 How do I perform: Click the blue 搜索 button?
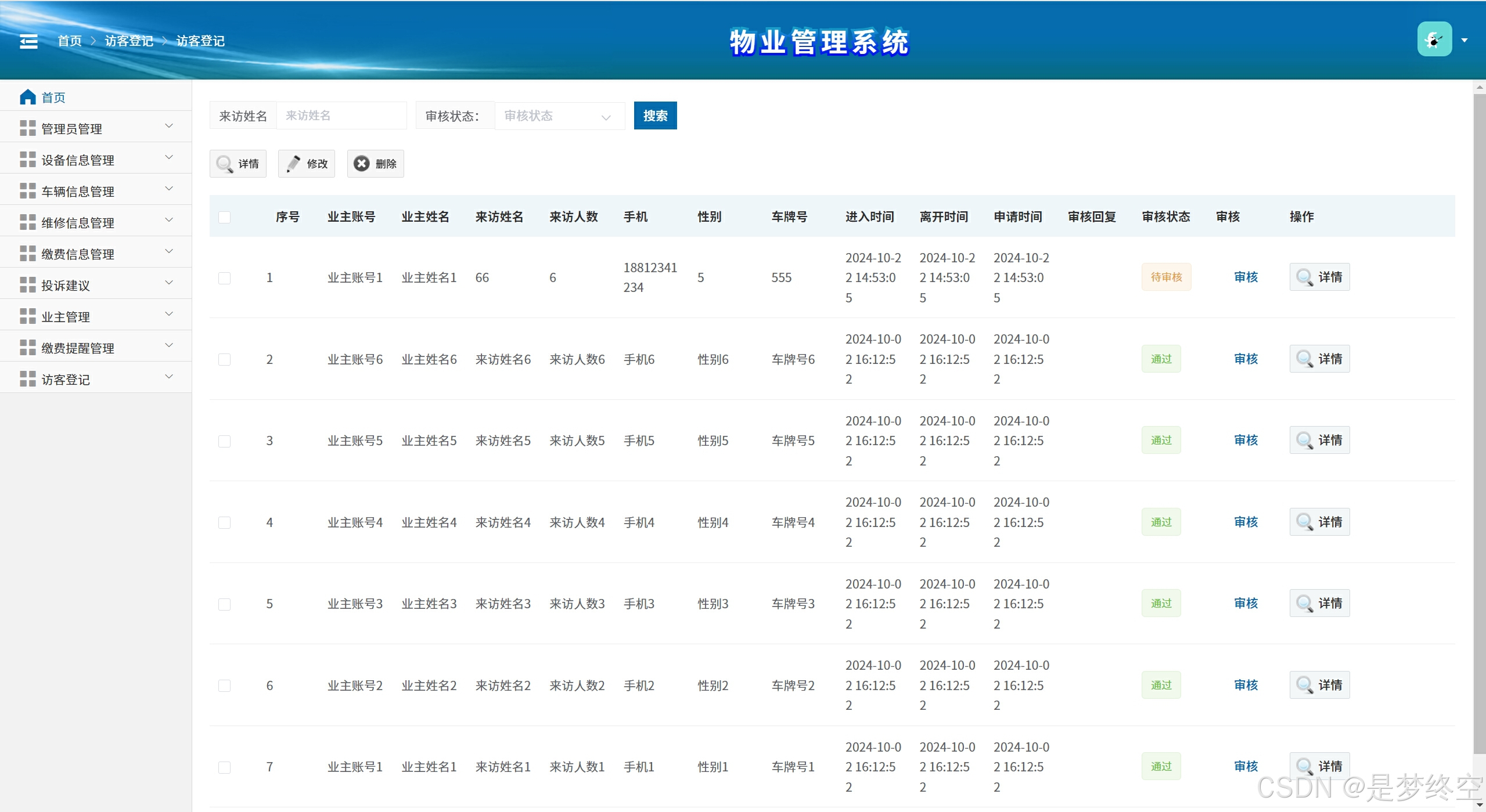pos(655,116)
